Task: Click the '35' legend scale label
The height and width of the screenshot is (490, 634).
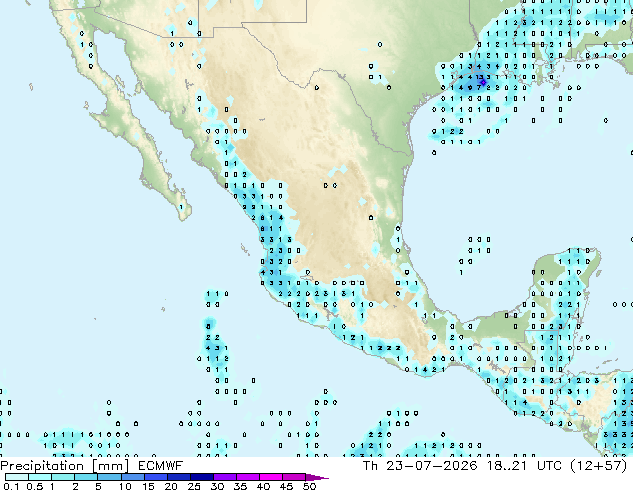Action: (x=240, y=486)
